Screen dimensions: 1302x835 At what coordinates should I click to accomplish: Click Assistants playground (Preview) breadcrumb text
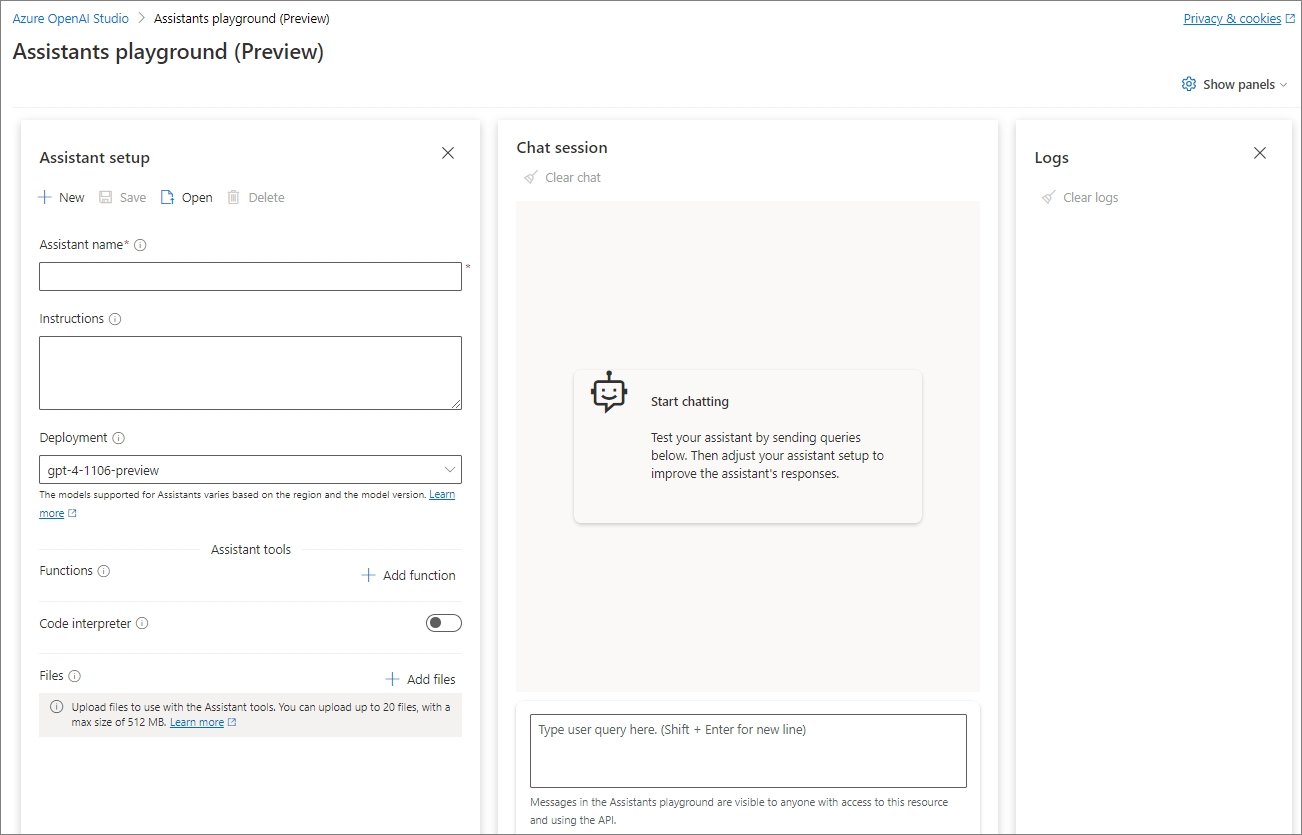(242, 18)
